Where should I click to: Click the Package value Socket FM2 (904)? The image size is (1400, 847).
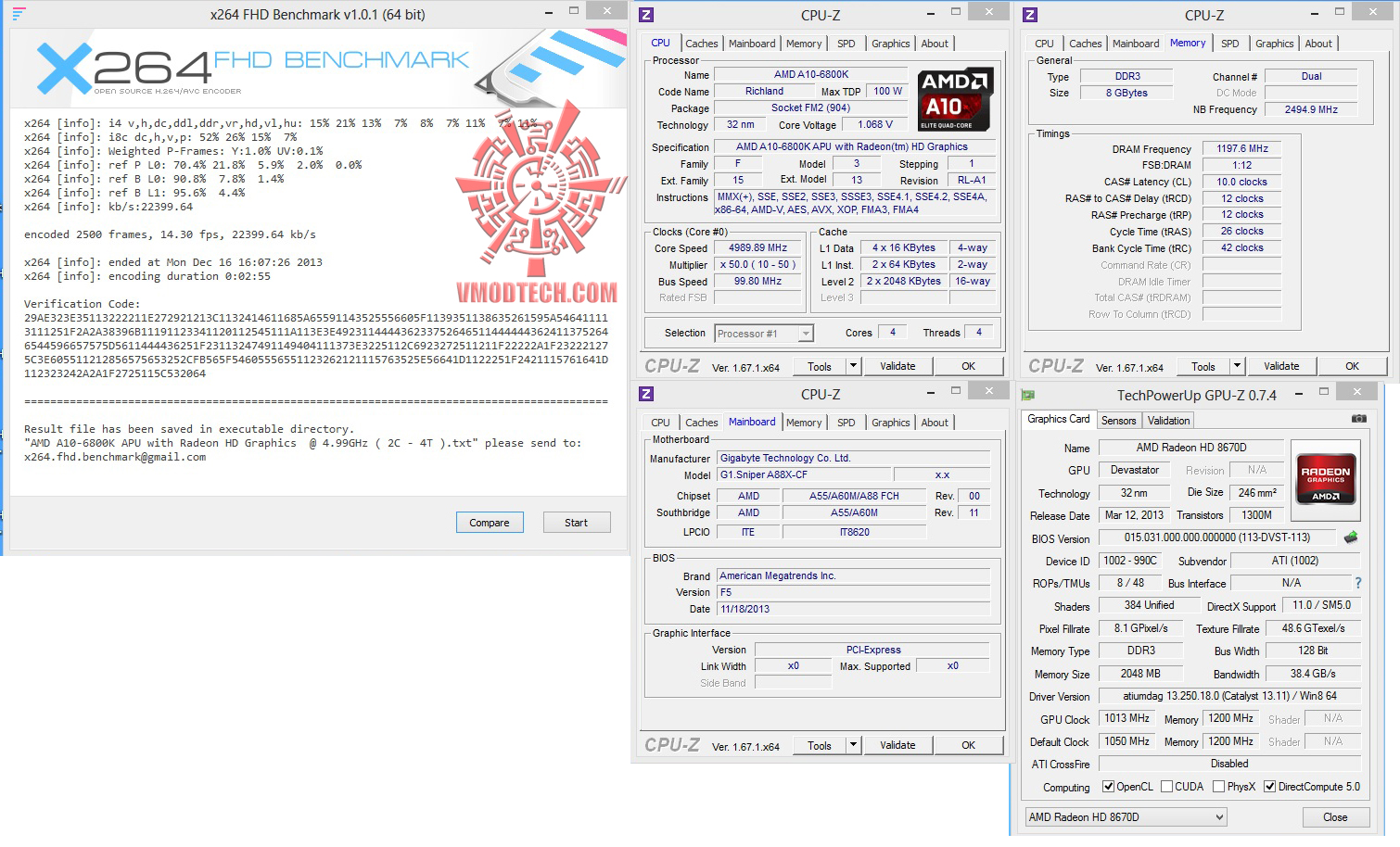810,107
